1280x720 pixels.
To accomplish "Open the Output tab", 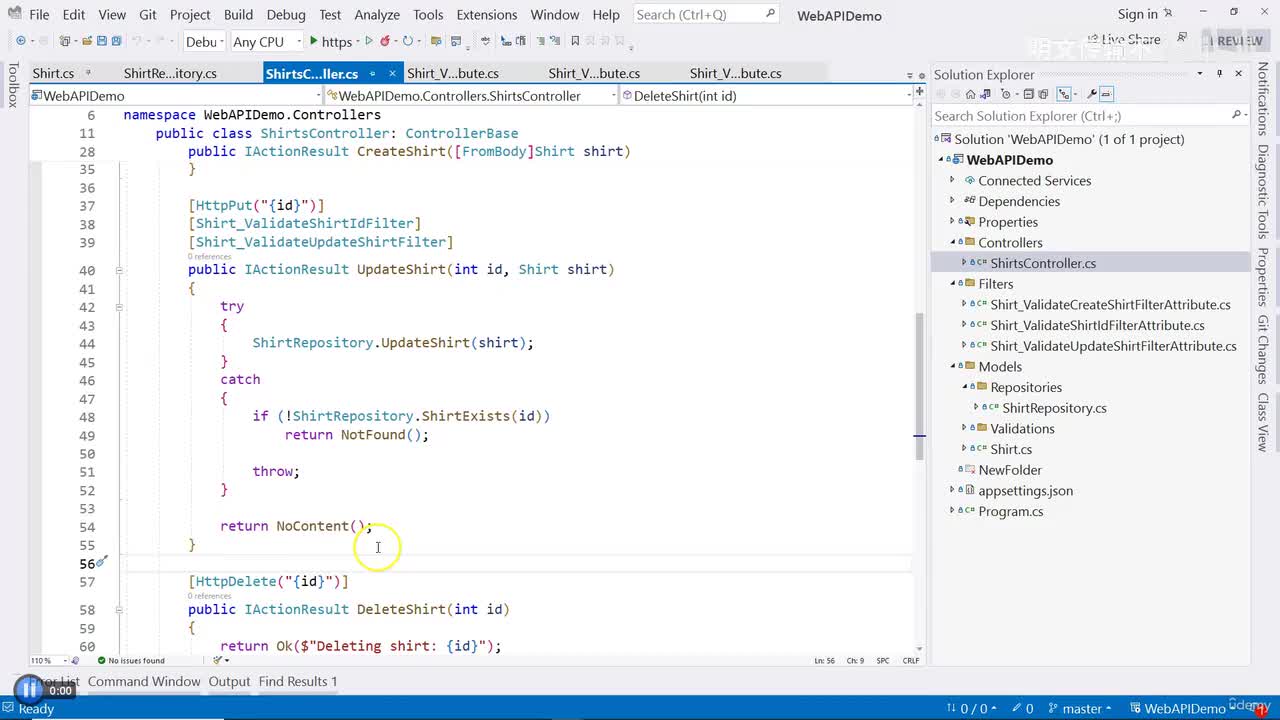I will 229,681.
